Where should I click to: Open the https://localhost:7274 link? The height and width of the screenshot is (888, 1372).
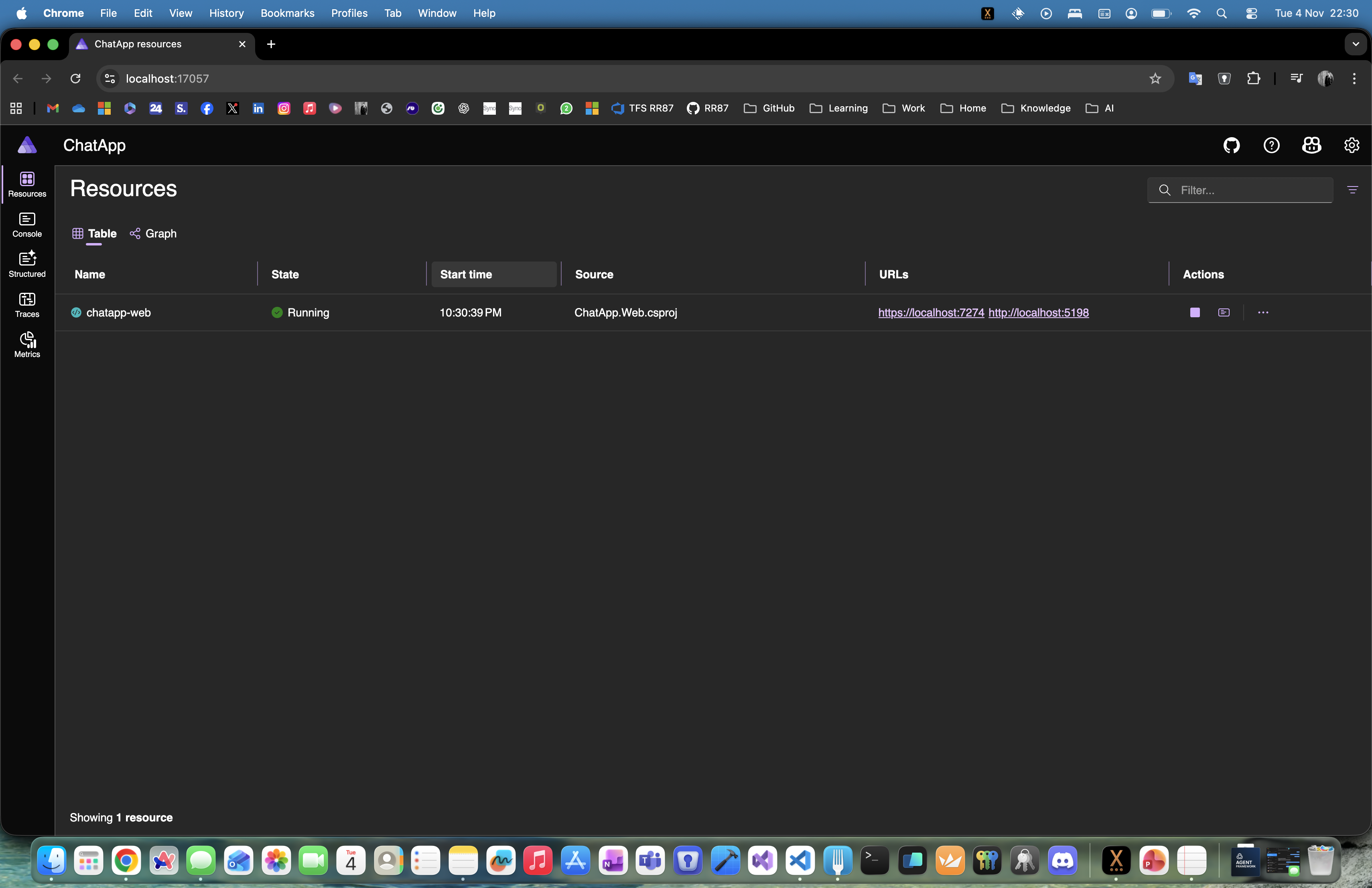coord(930,312)
